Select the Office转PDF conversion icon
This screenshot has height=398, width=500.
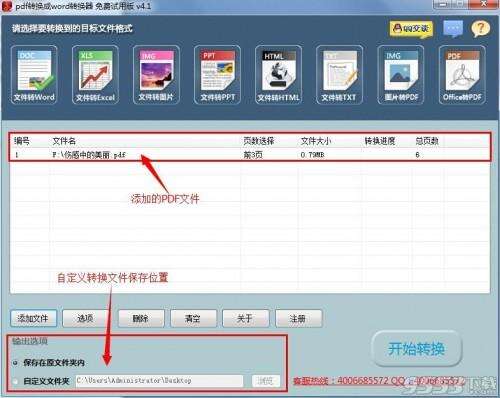tap(462, 75)
